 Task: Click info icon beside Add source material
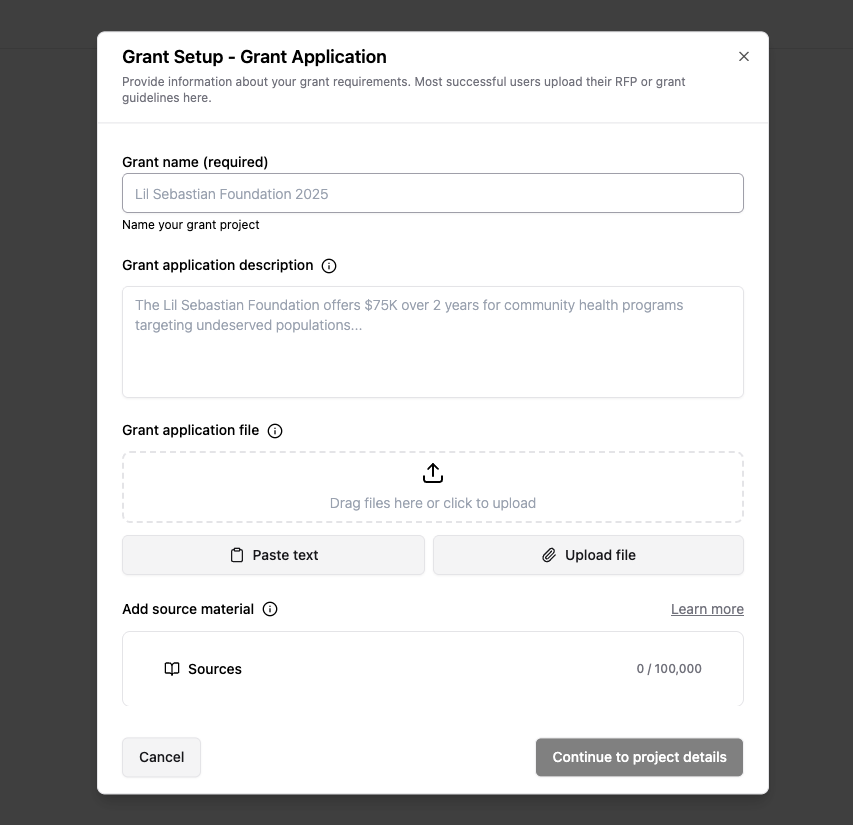point(270,609)
